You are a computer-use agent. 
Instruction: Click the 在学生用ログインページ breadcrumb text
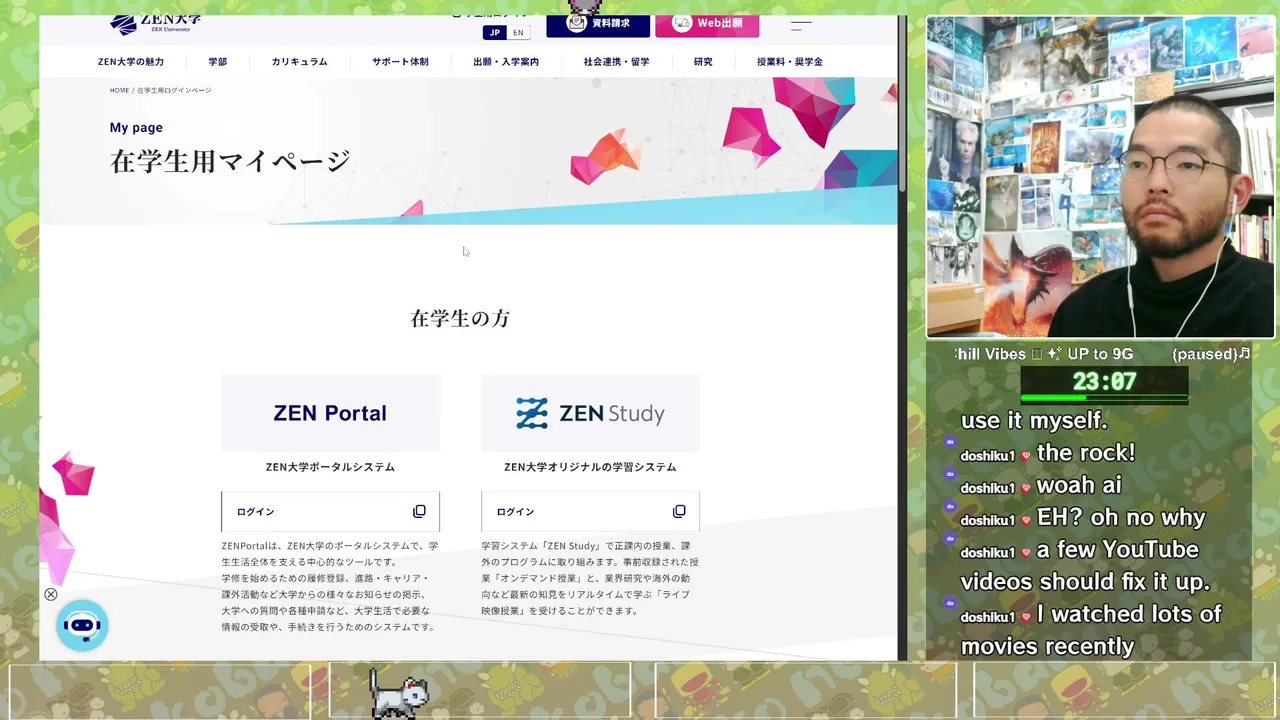174,90
